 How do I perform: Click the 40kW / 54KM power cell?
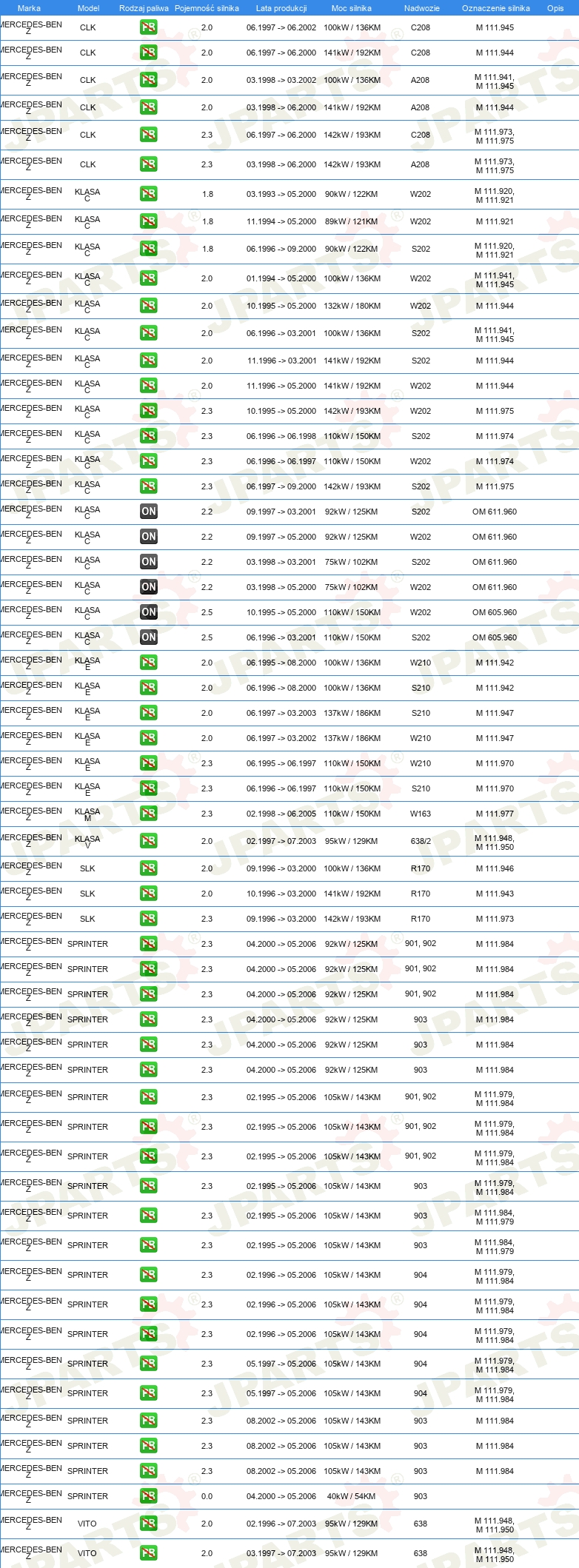pyautogui.click(x=352, y=1496)
